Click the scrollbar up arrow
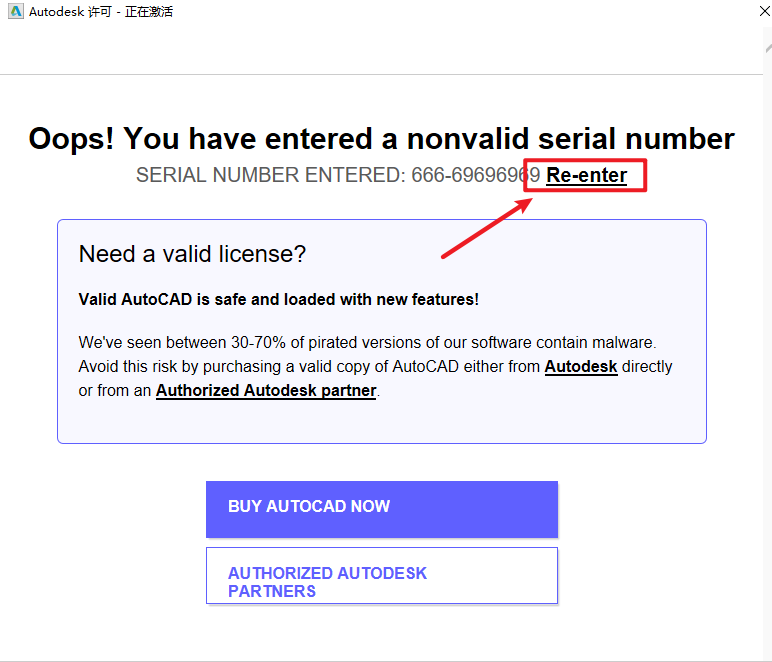 (767, 50)
